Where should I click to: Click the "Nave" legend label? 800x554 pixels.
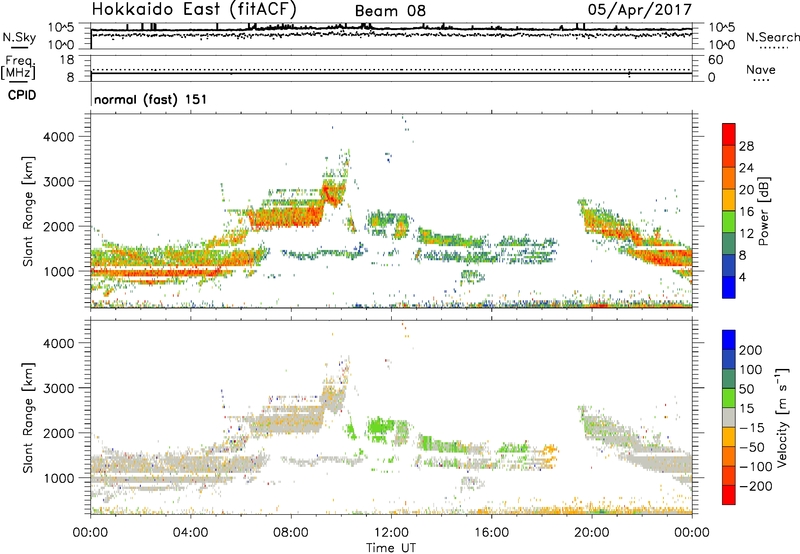tap(761, 69)
